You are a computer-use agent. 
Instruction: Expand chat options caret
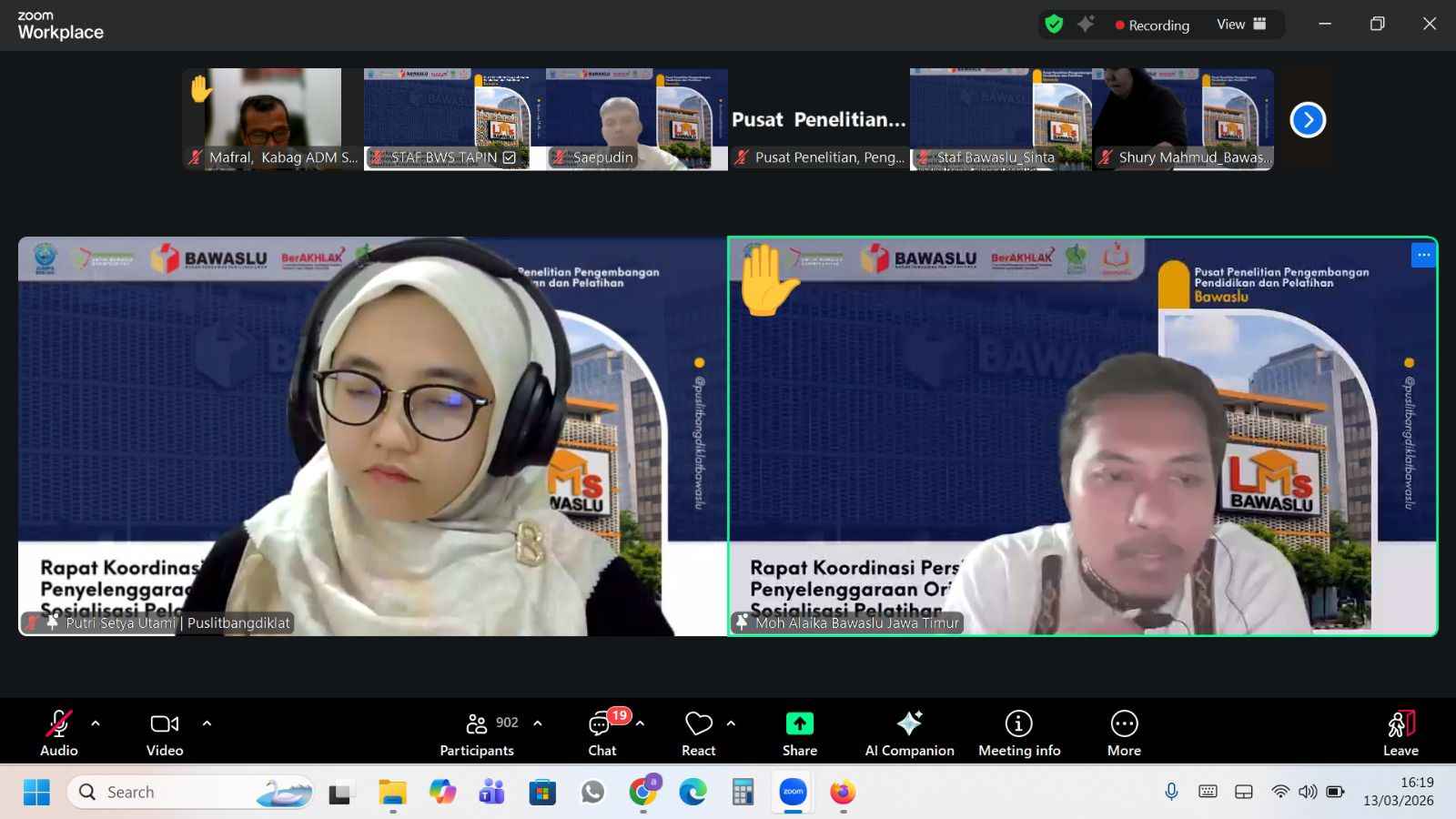pyautogui.click(x=640, y=724)
